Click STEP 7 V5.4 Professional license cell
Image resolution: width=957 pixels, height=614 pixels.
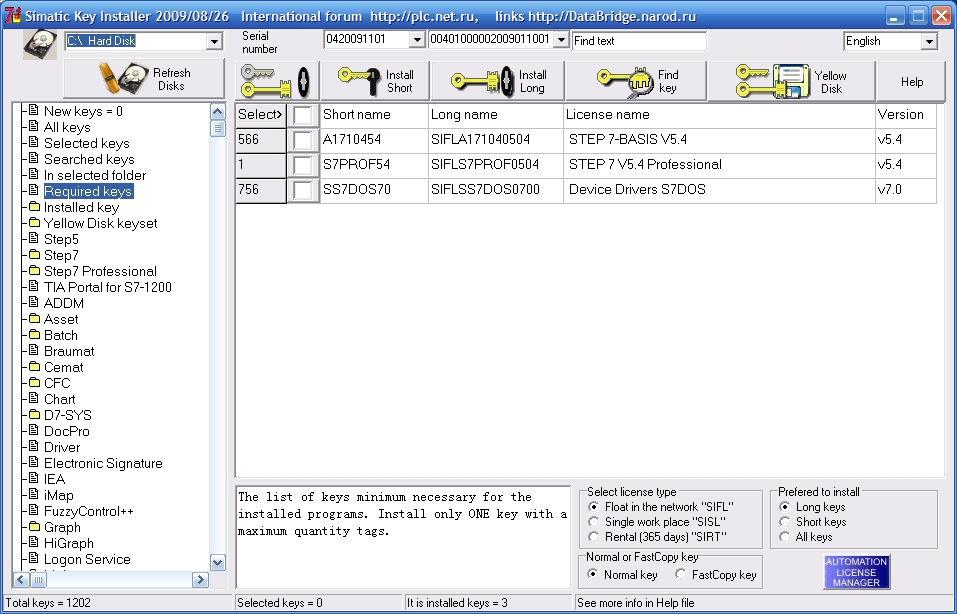coord(719,165)
